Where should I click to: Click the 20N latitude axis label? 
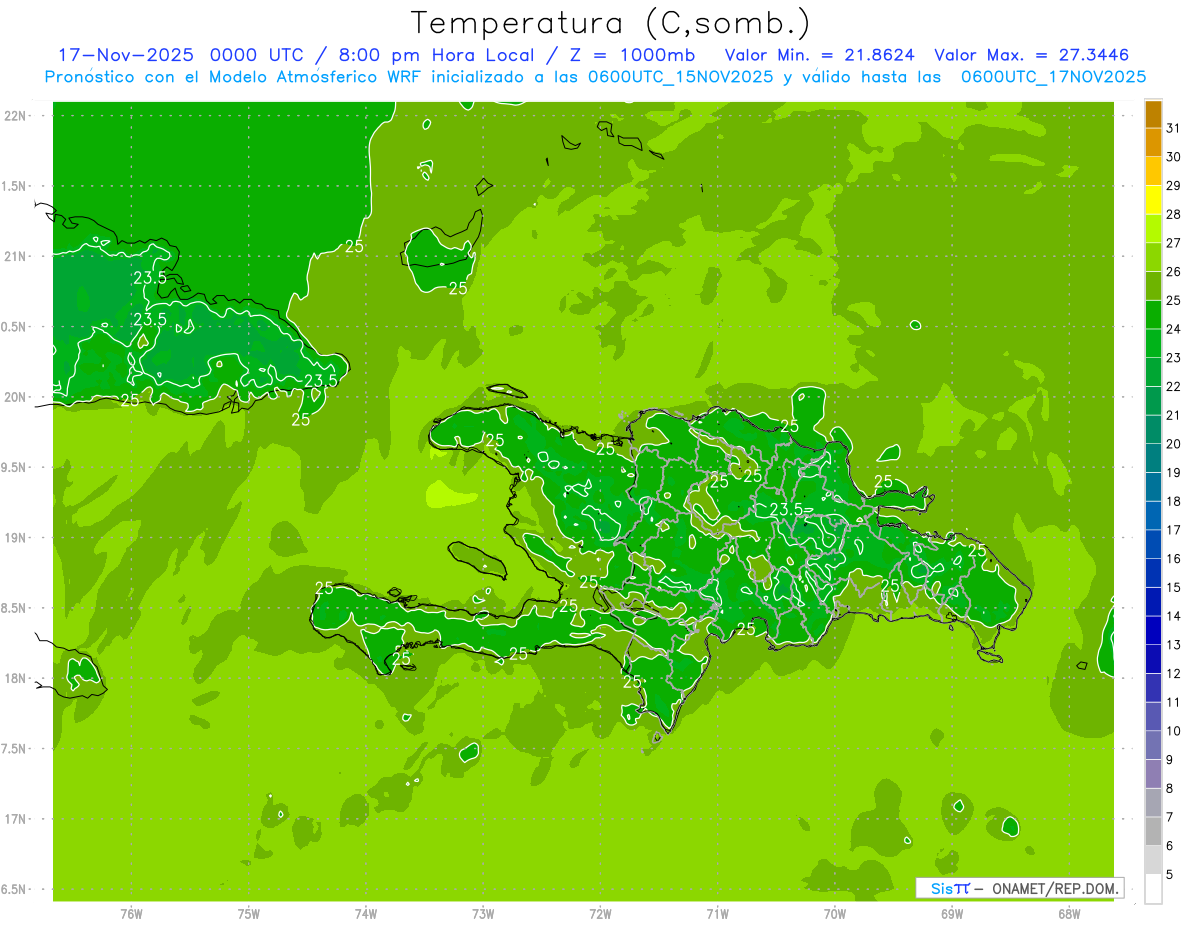17,397
